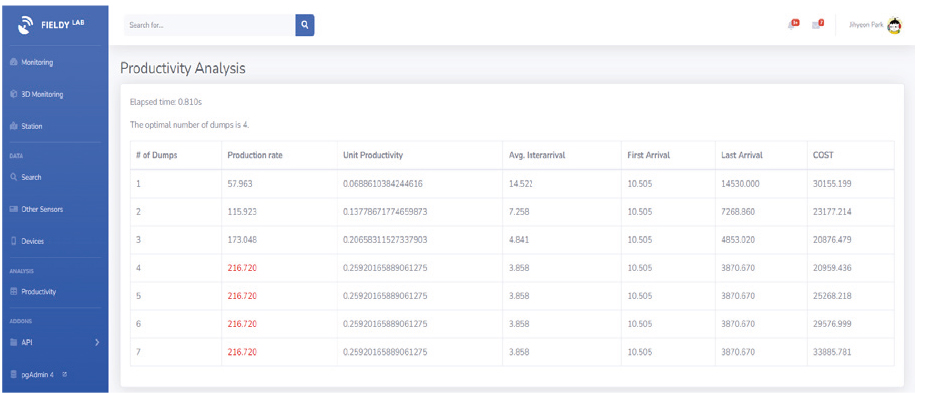
Task: Click the Devices phone icon
Action: pyautogui.click(x=14, y=241)
